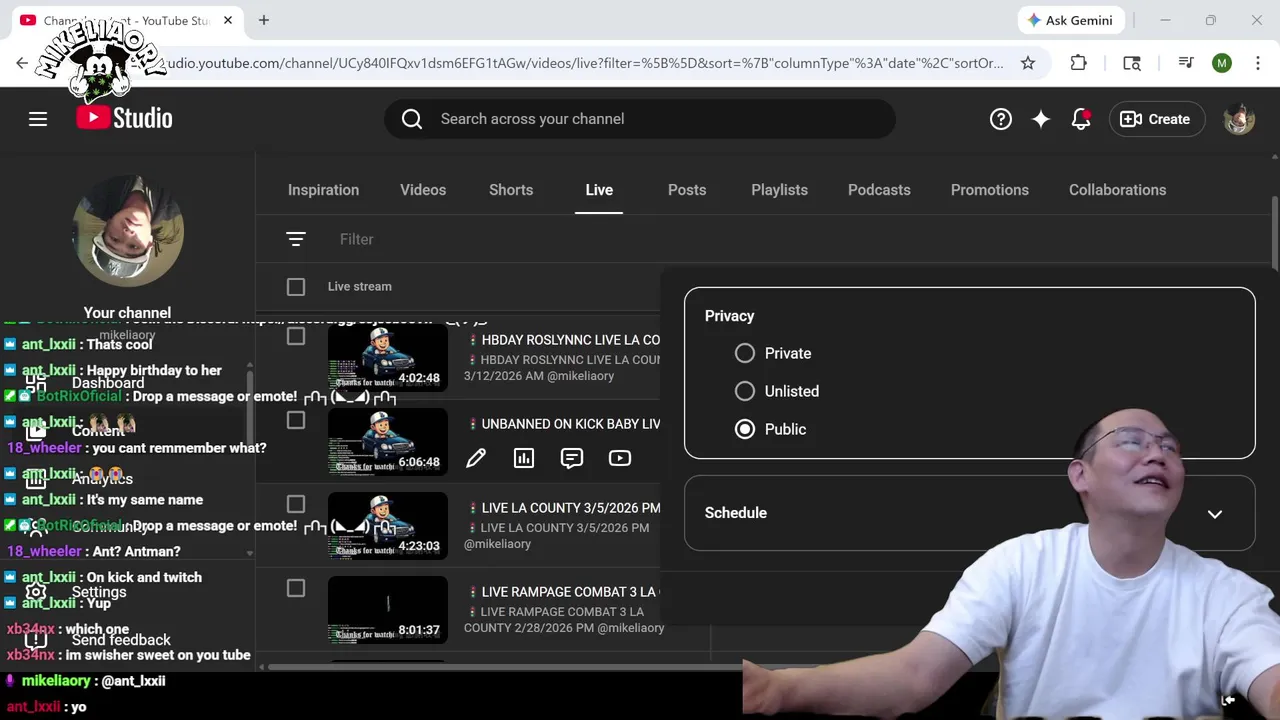The height and width of the screenshot is (720, 1280).
Task: View on YouTube icon for UNBANNED ON KICK stream
Action: point(620,458)
